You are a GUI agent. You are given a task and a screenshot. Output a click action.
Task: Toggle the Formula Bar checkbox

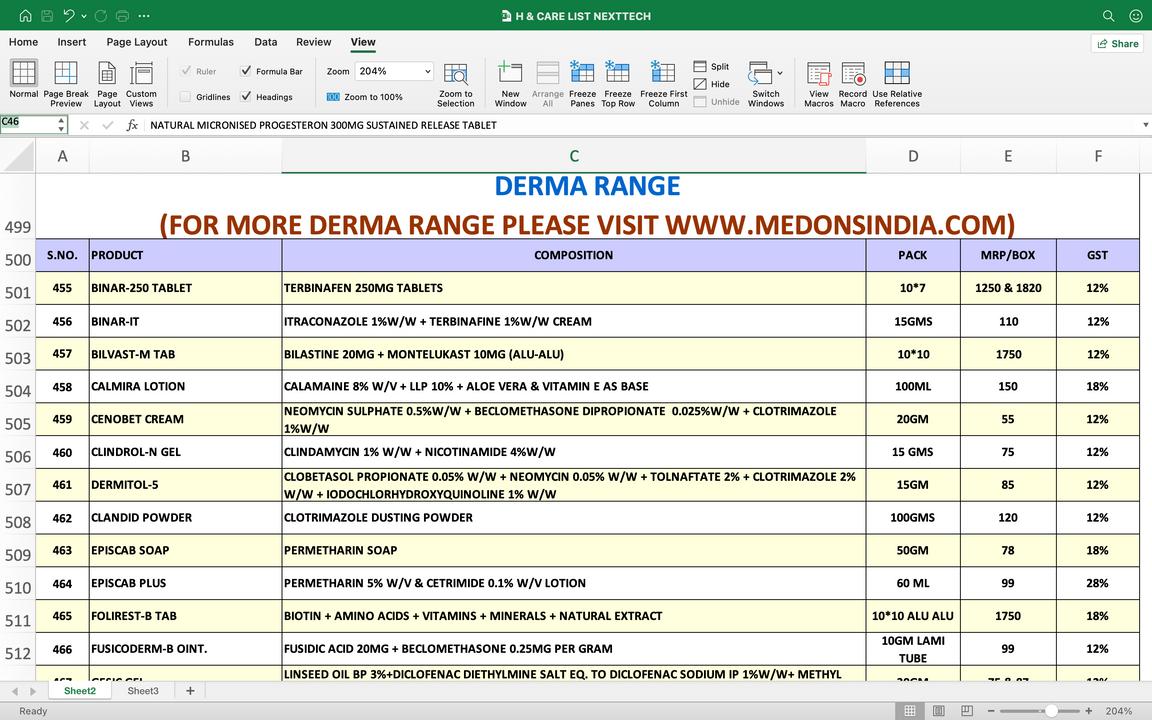(x=245, y=71)
